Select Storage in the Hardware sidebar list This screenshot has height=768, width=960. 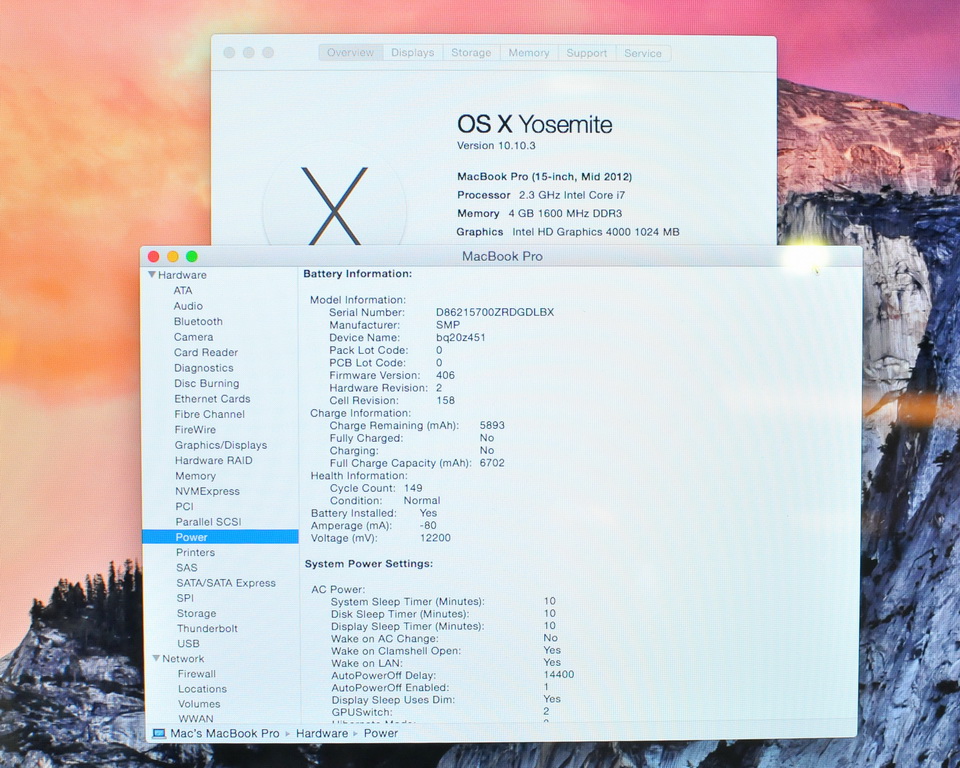(x=197, y=613)
